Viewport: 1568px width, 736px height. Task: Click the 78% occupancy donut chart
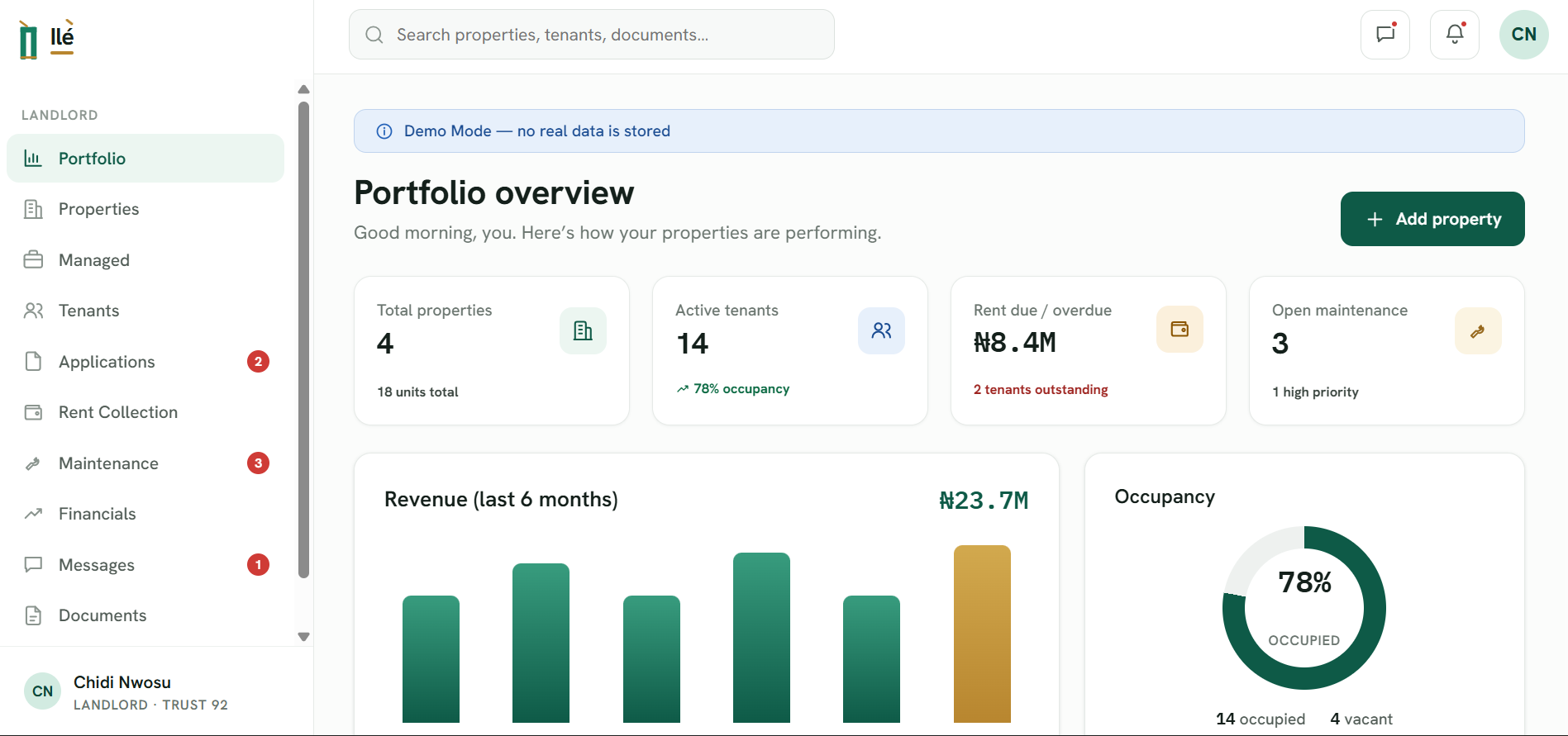[1304, 608]
